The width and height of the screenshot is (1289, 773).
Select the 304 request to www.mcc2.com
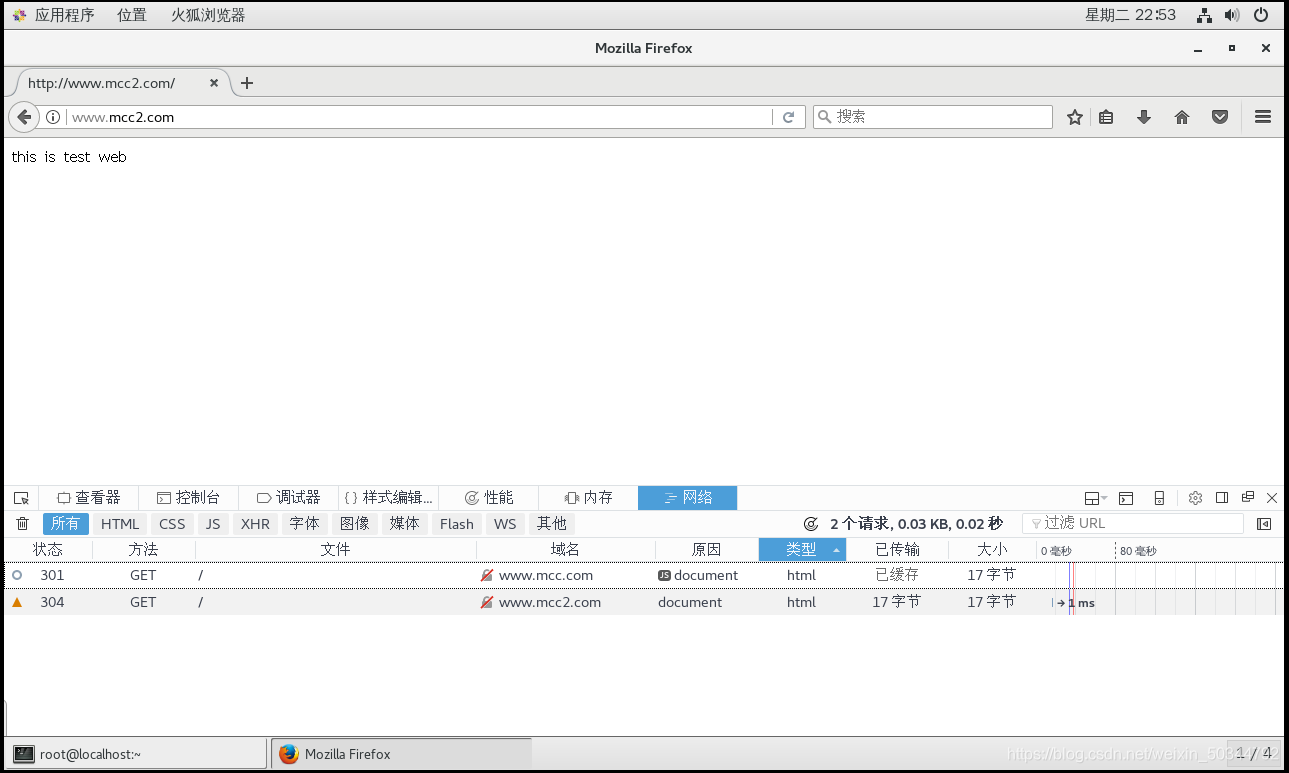(644, 602)
